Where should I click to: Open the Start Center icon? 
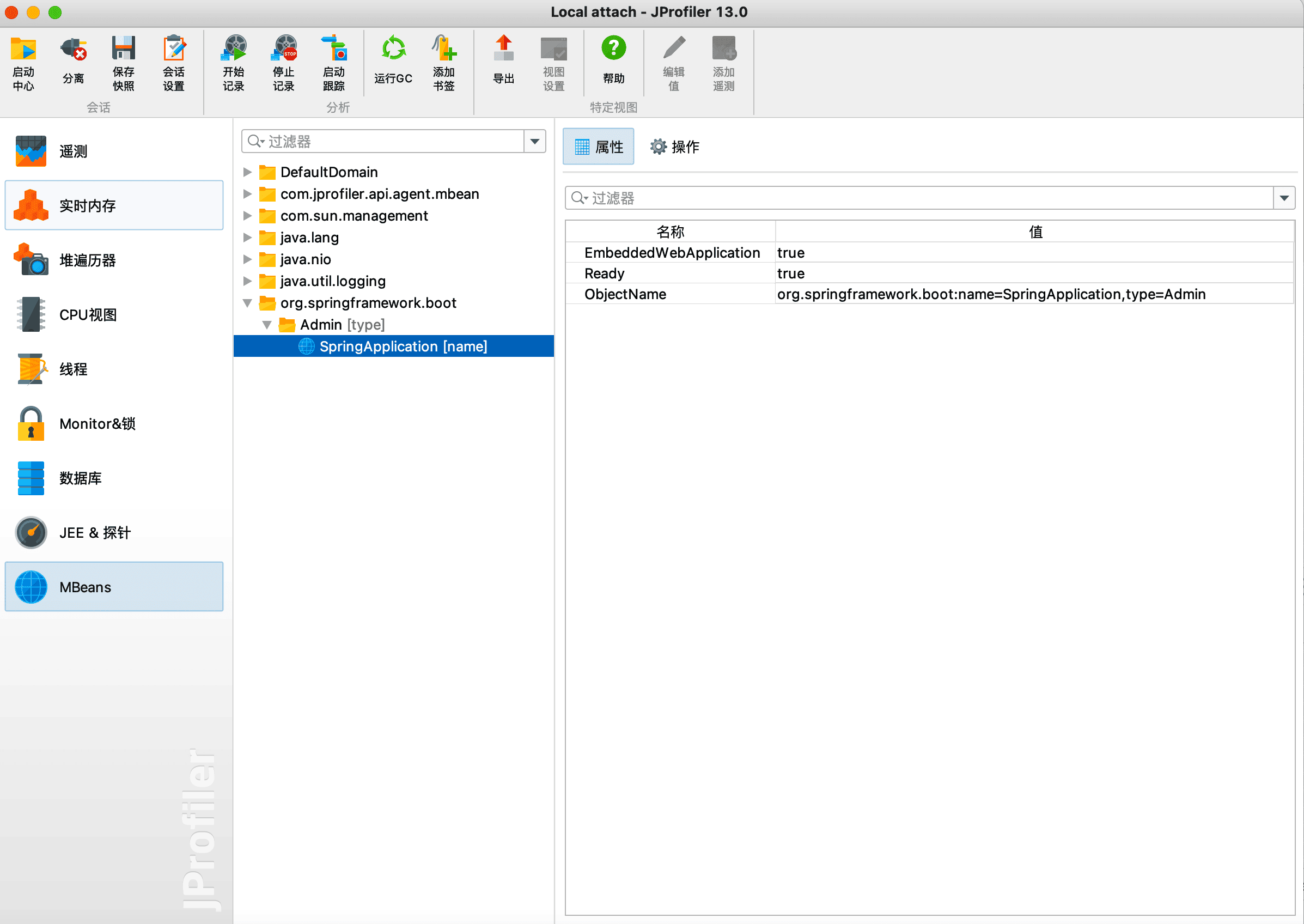pos(23,49)
